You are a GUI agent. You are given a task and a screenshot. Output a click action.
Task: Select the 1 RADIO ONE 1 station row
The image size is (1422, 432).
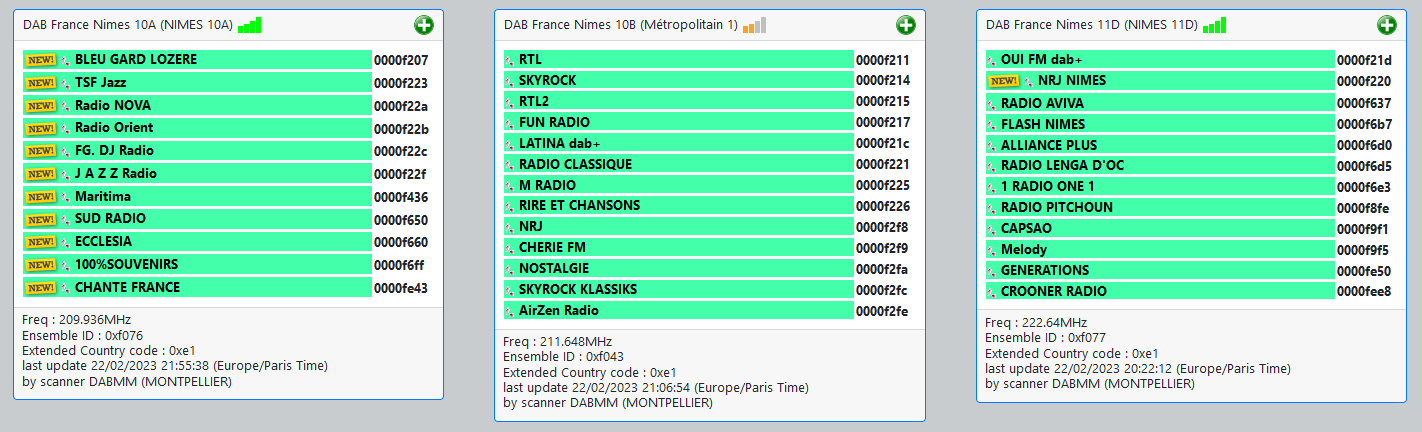[x=1160, y=187]
